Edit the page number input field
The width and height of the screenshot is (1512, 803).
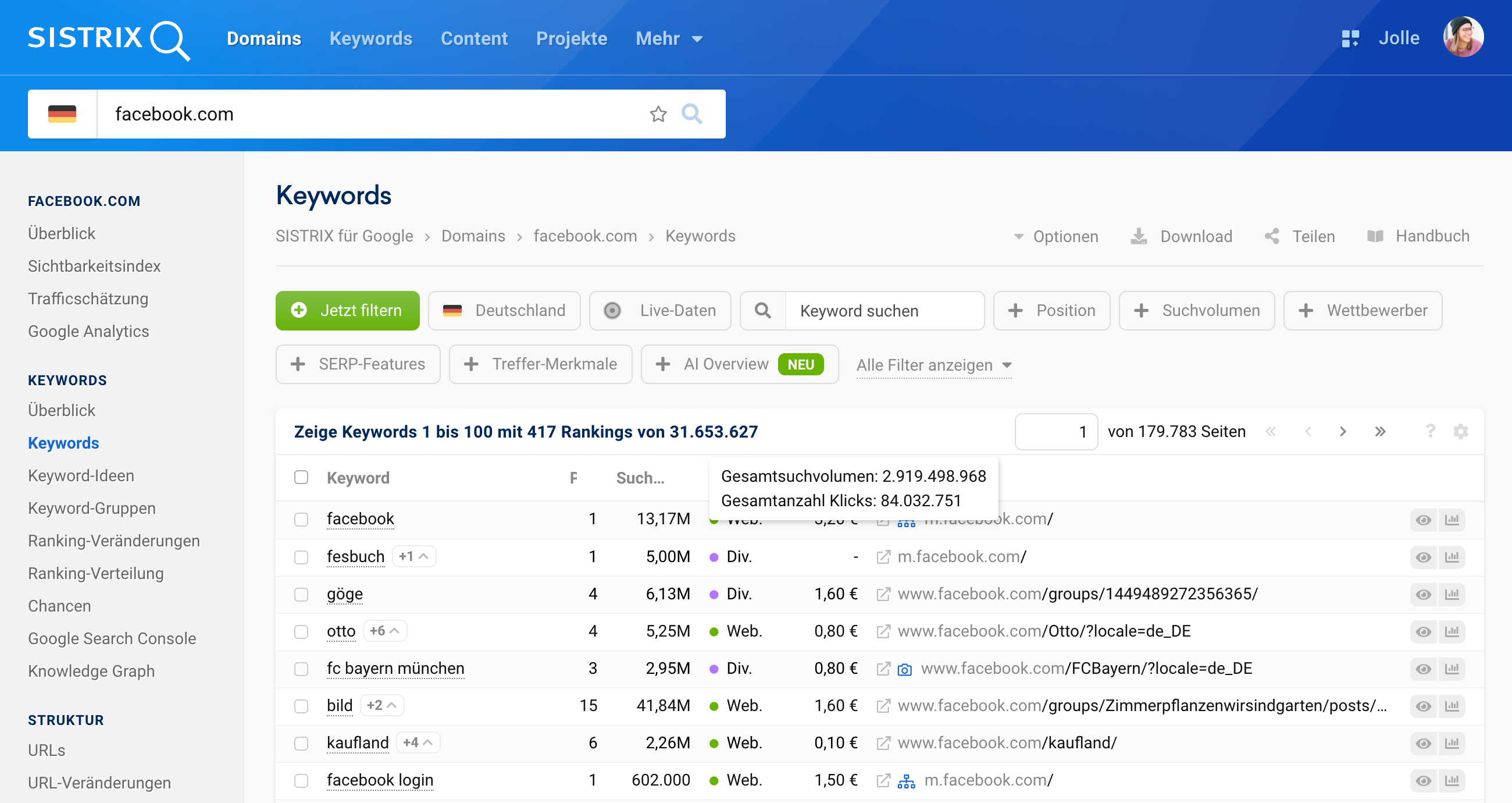click(1056, 432)
